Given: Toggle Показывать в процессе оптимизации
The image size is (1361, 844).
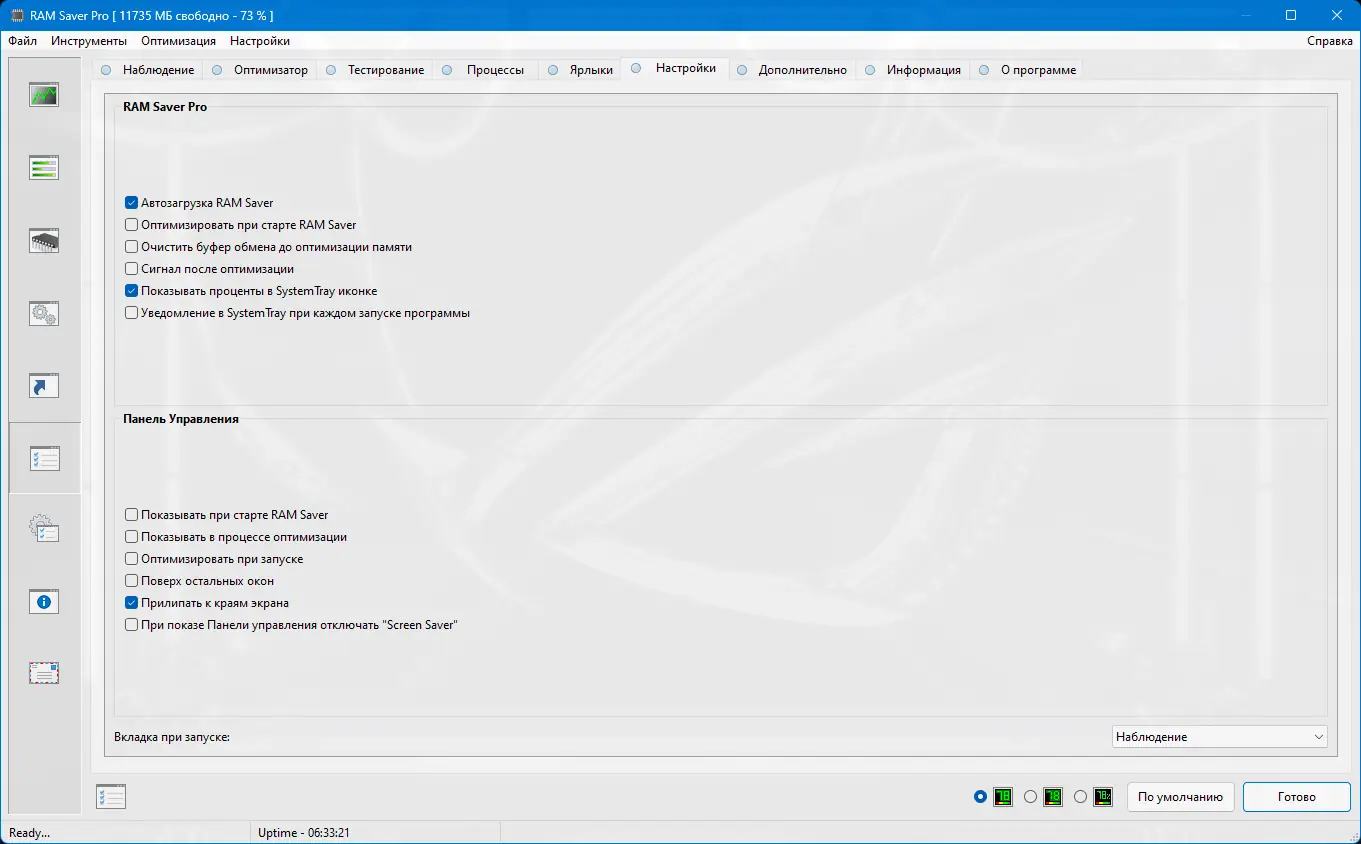Looking at the screenshot, I should click(131, 537).
